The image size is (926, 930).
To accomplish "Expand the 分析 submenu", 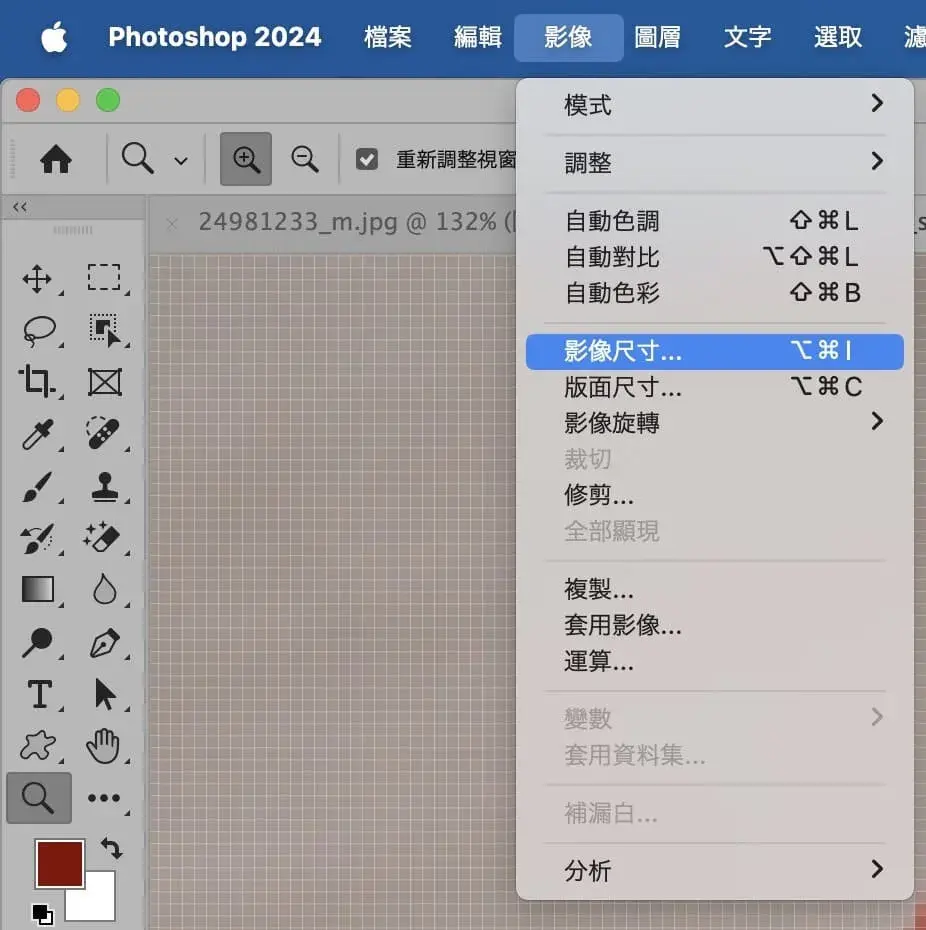I will click(715, 870).
